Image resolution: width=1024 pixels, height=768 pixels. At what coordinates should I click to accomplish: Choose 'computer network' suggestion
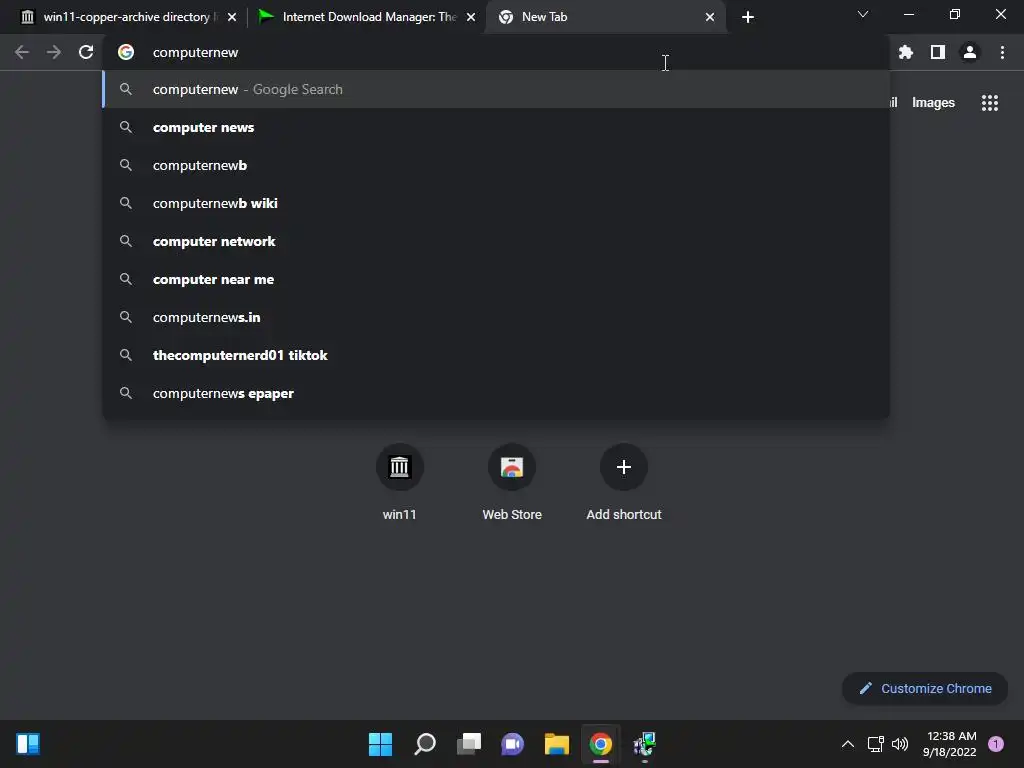pyautogui.click(x=496, y=241)
